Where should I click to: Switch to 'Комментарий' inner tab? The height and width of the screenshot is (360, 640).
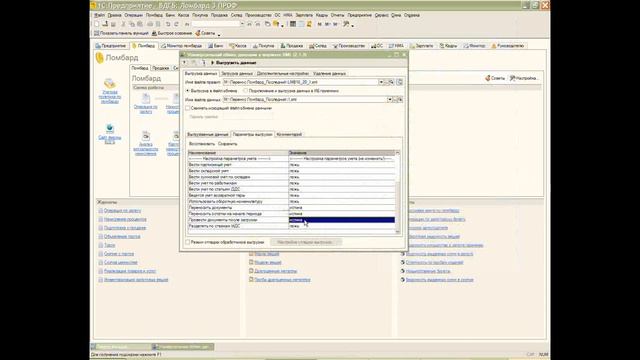[x=289, y=134]
